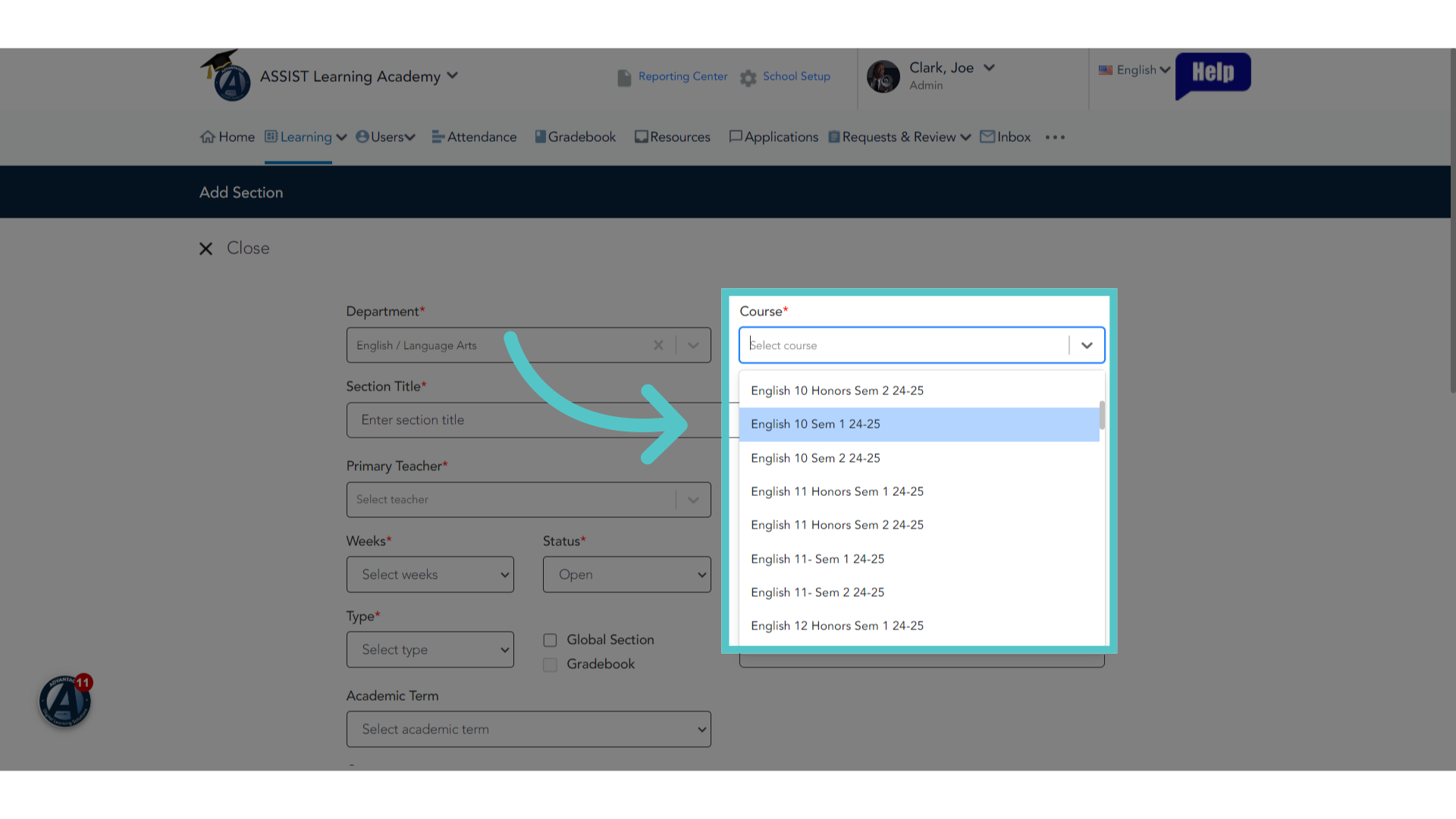Screen dimensions: 1456x819
Task: Toggle the Gradebook checkbox
Action: (x=551, y=664)
